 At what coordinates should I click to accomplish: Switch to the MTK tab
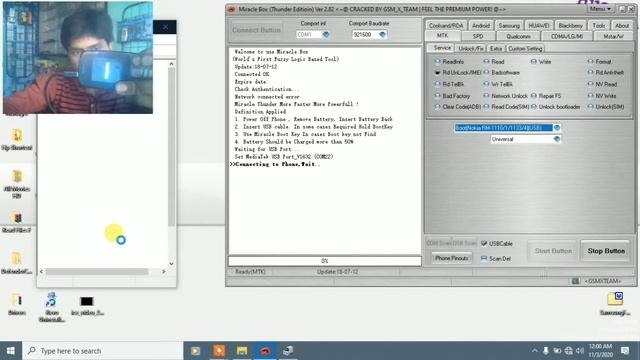tap(442, 36)
